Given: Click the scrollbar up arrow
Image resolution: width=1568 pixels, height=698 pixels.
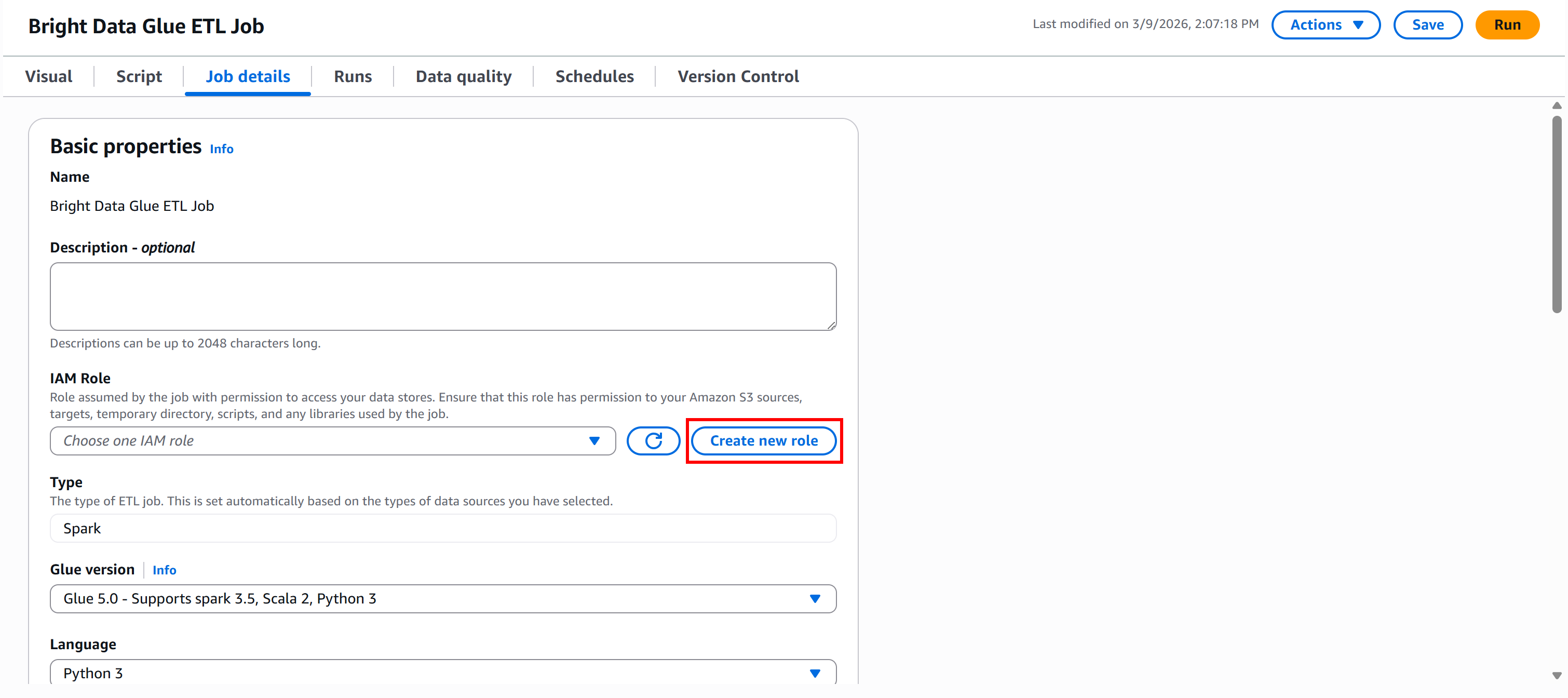Looking at the screenshot, I should pyautogui.click(x=1557, y=105).
